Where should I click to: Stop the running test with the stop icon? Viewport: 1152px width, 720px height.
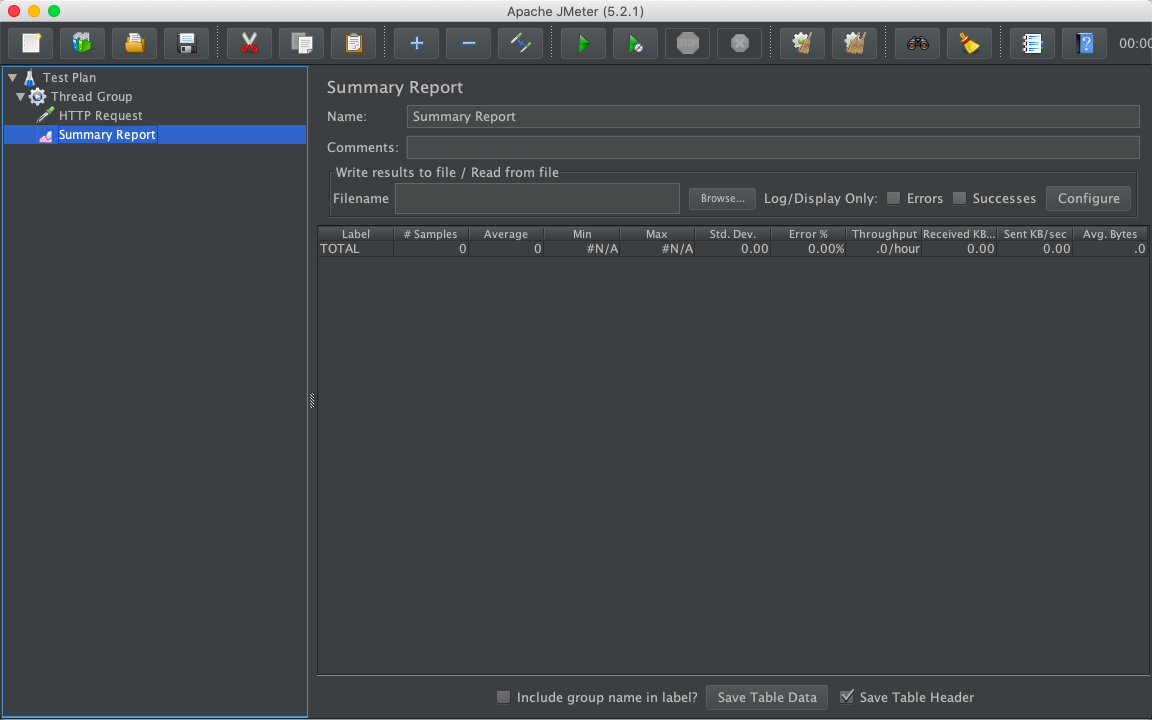coord(687,43)
